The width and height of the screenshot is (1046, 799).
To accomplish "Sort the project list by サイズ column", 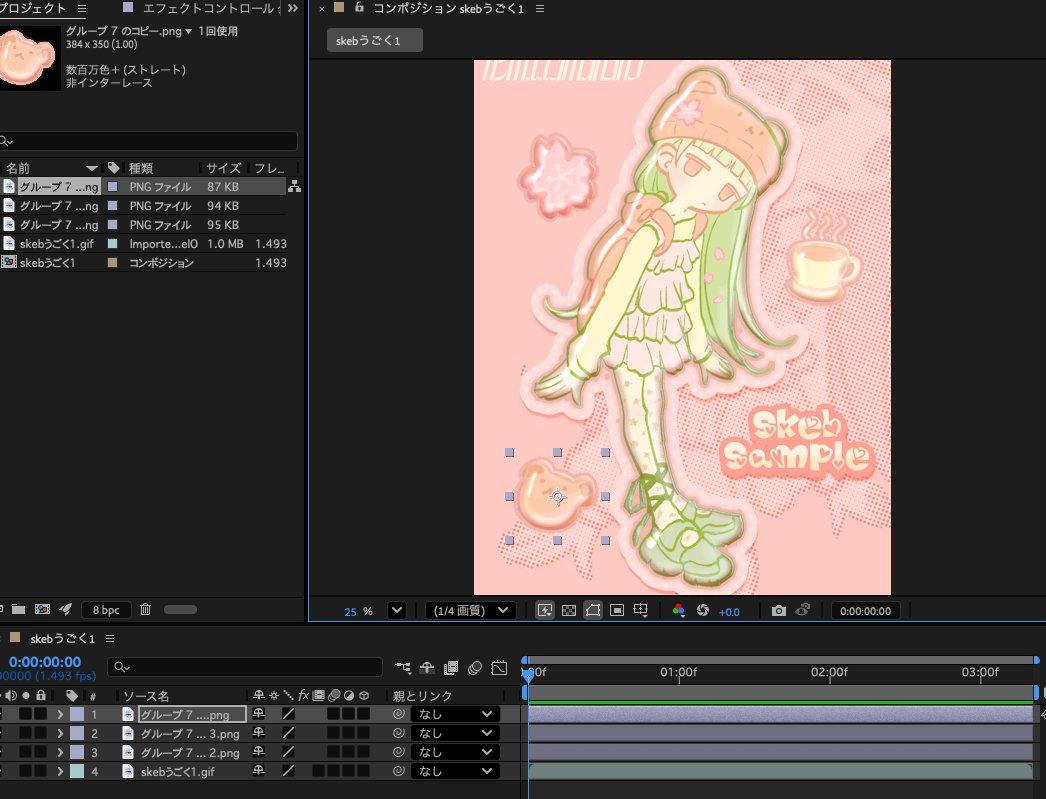I will click(x=223, y=168).
